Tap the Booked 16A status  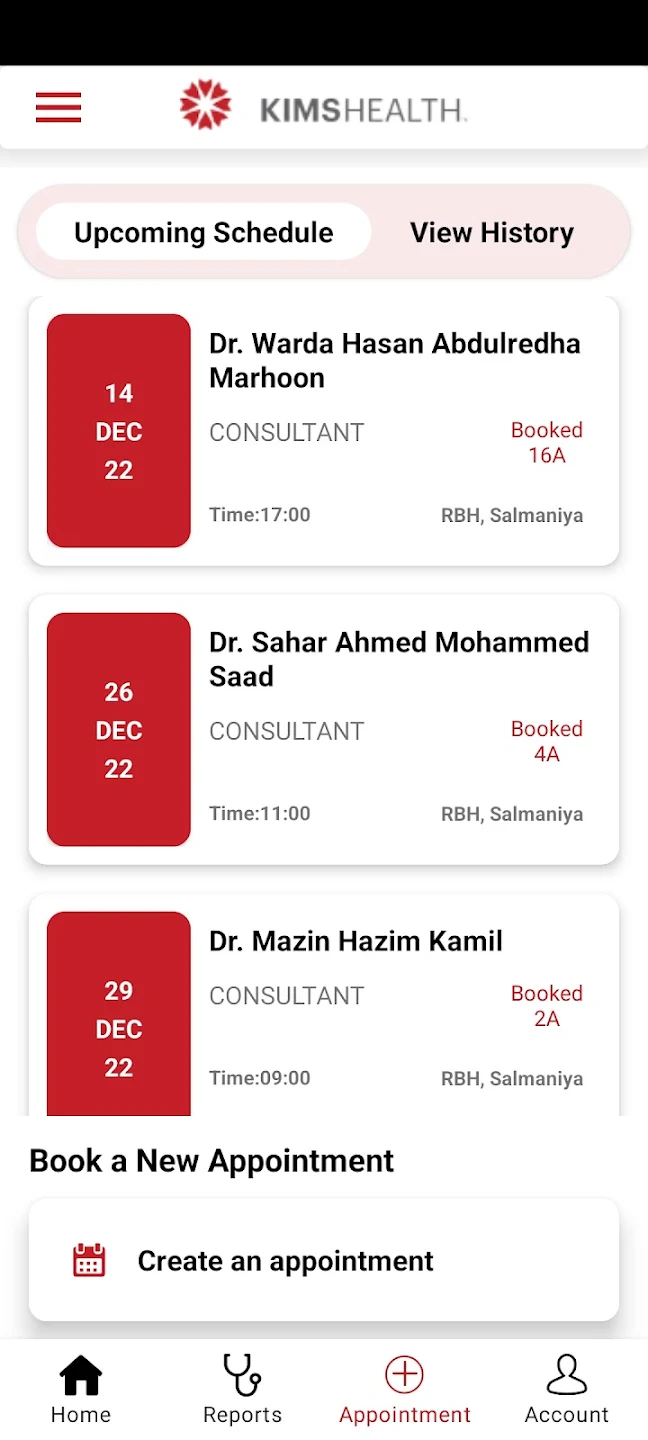(547, 442)
